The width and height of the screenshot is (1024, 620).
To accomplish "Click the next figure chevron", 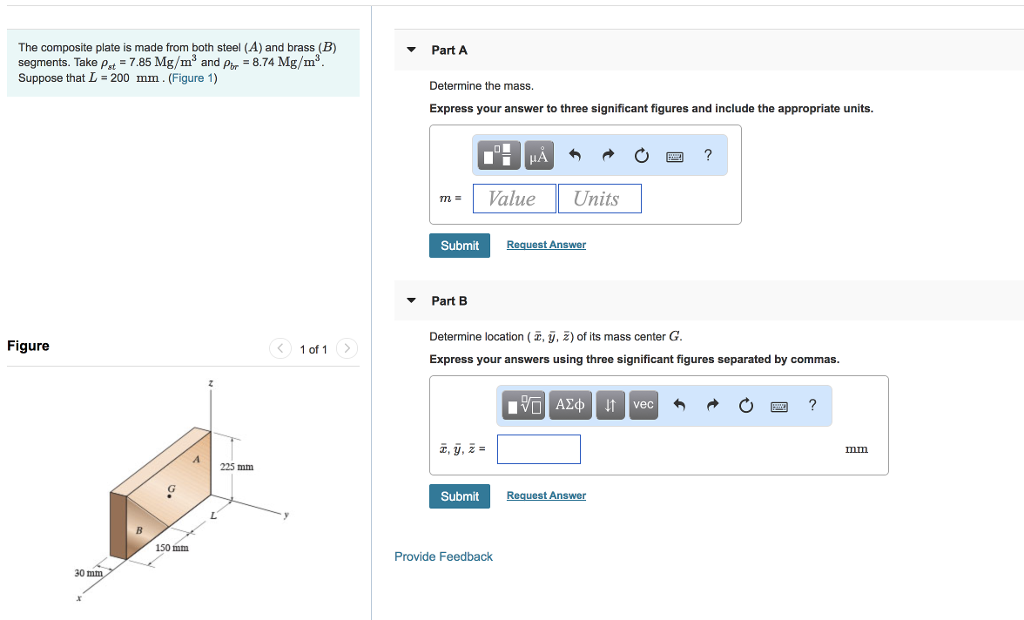I will click(347, 348).
